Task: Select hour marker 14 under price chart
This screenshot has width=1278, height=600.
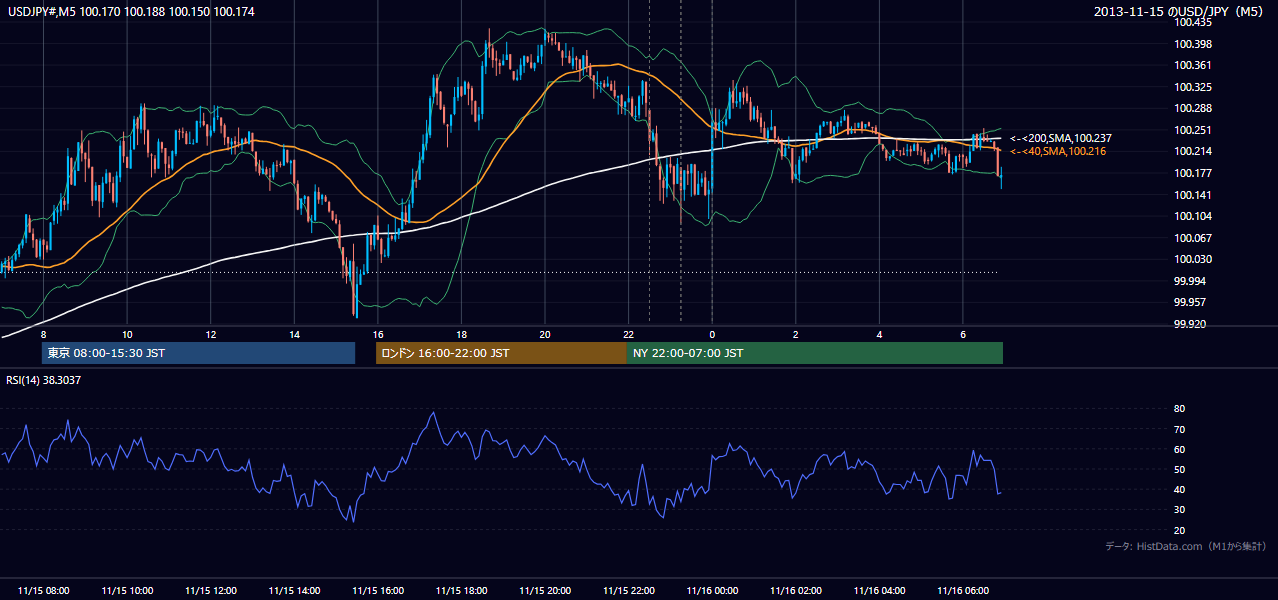Action: pos(294,334)
